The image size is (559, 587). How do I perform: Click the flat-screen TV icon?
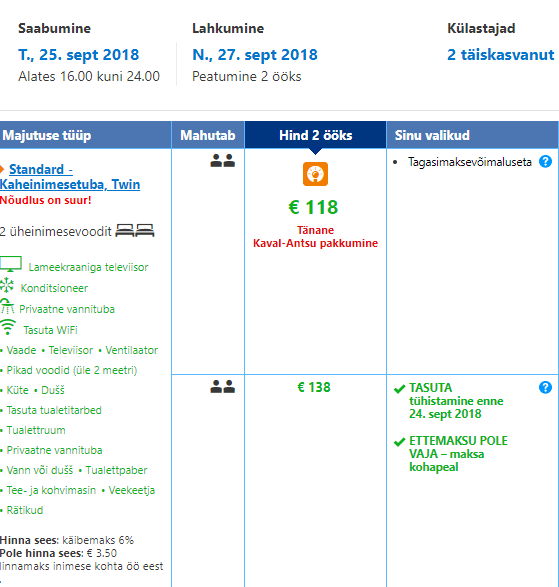click(x=11, y=264)
